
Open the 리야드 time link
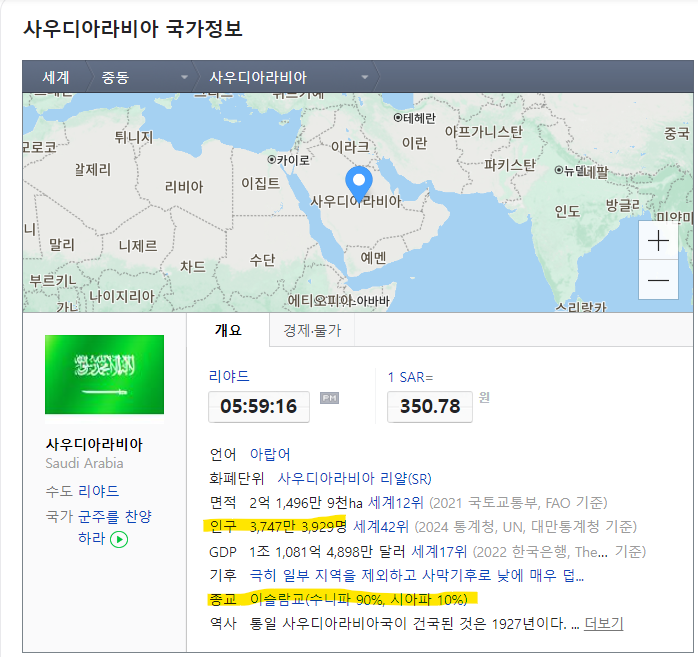coord(229,377)
